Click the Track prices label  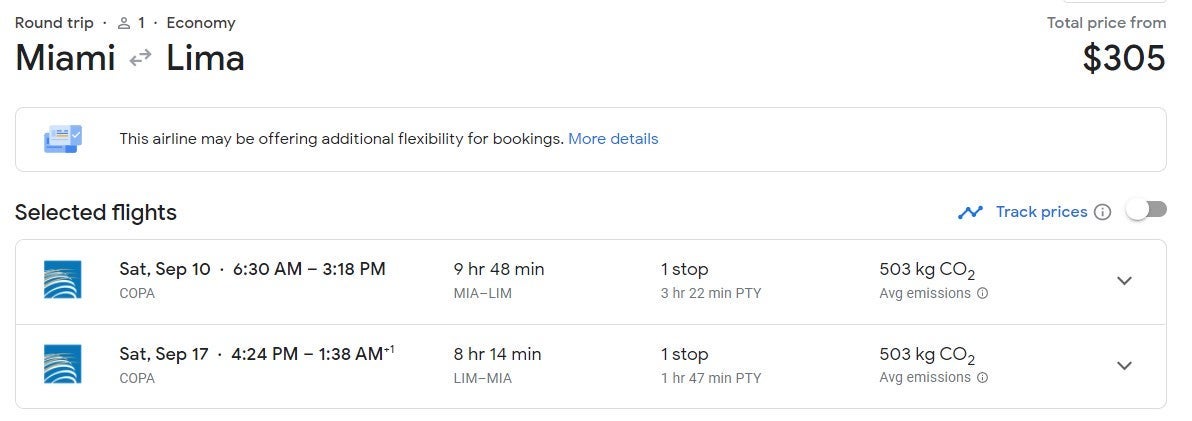click(x=1041, y=212)
